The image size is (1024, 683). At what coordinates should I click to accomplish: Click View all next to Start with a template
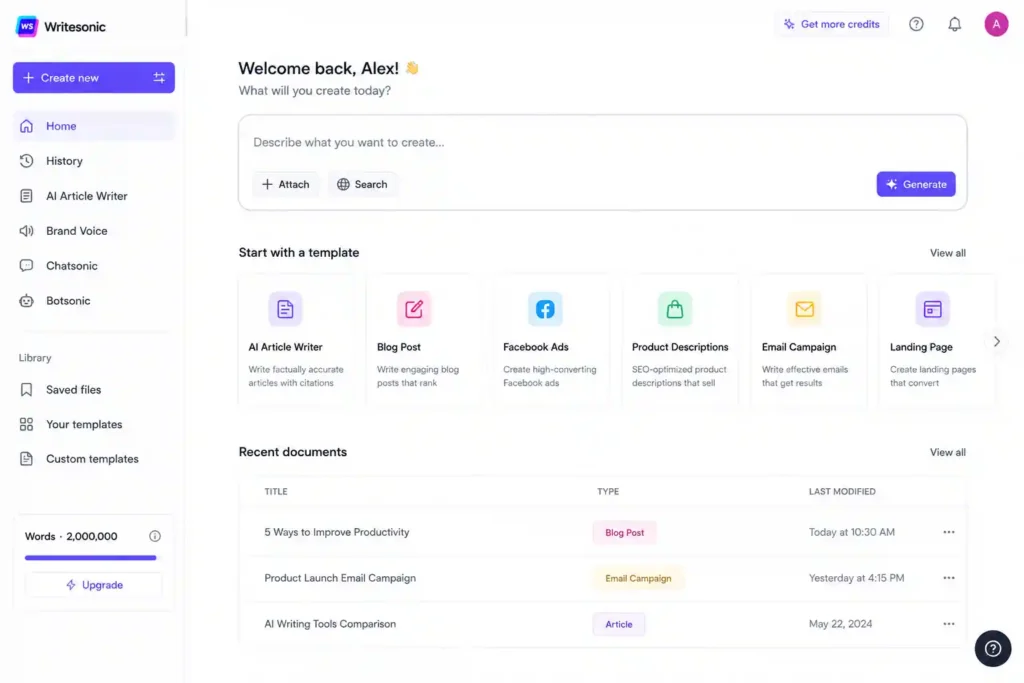(x=948, y=253)
